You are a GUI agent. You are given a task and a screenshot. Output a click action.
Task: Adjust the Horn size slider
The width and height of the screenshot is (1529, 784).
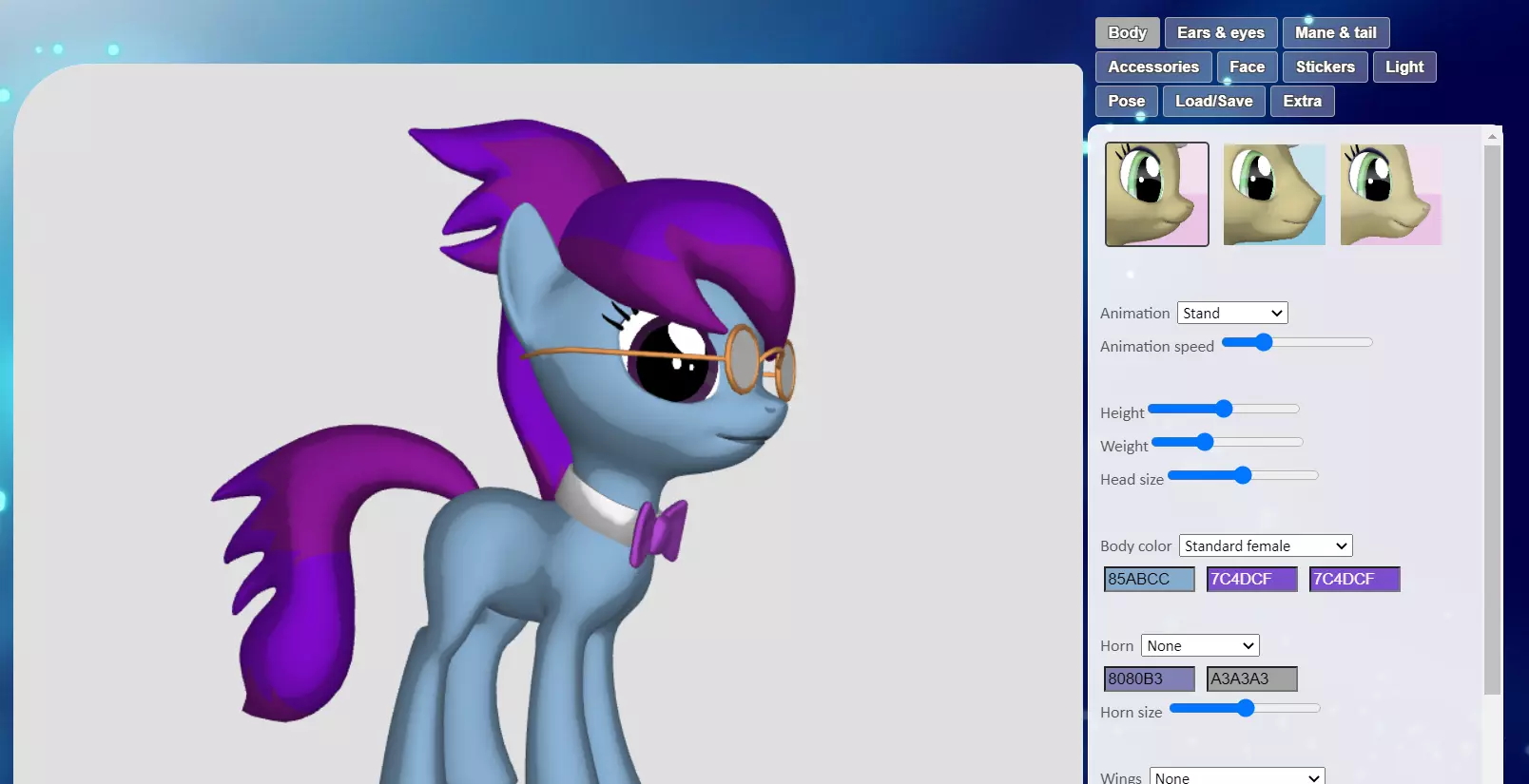tap(1245, 708)
